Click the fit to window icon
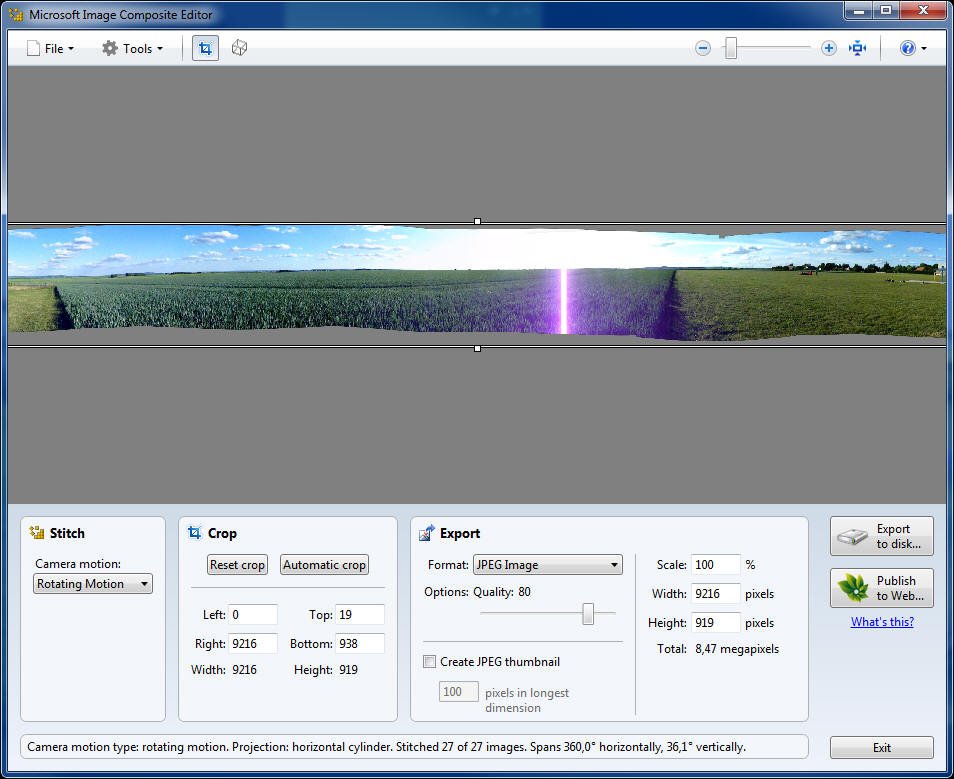This screenshot has width=954, height=779. point(857,48)
